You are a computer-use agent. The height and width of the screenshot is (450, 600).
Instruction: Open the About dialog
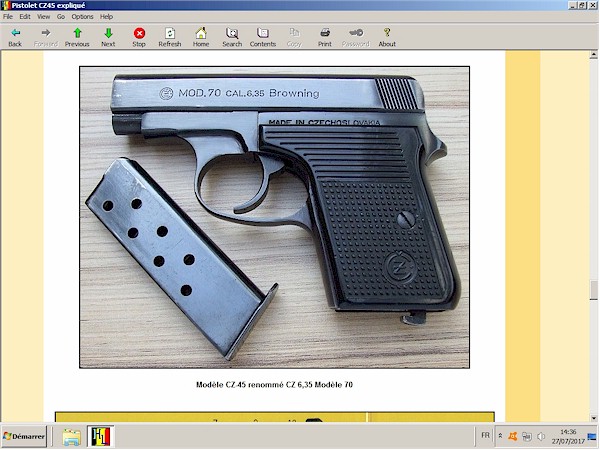(x=387, y=37)
